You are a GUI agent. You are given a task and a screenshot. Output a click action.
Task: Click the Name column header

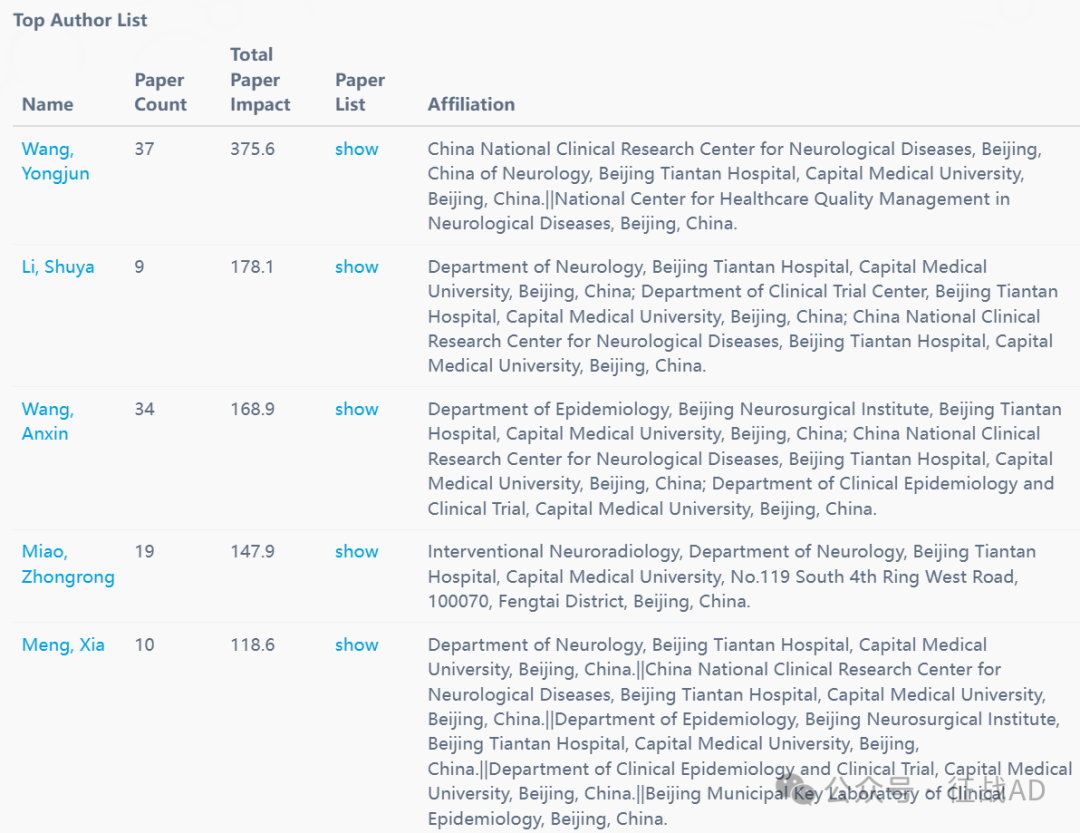48,104
